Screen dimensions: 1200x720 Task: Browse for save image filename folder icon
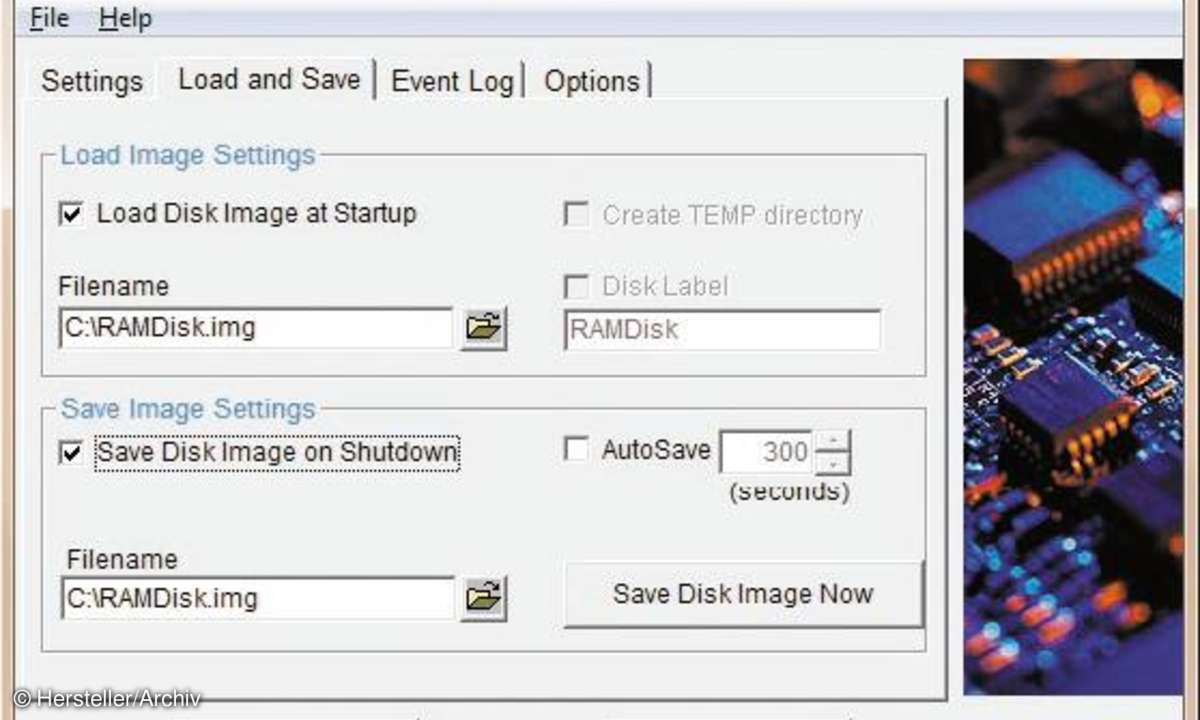coord(484,598)
